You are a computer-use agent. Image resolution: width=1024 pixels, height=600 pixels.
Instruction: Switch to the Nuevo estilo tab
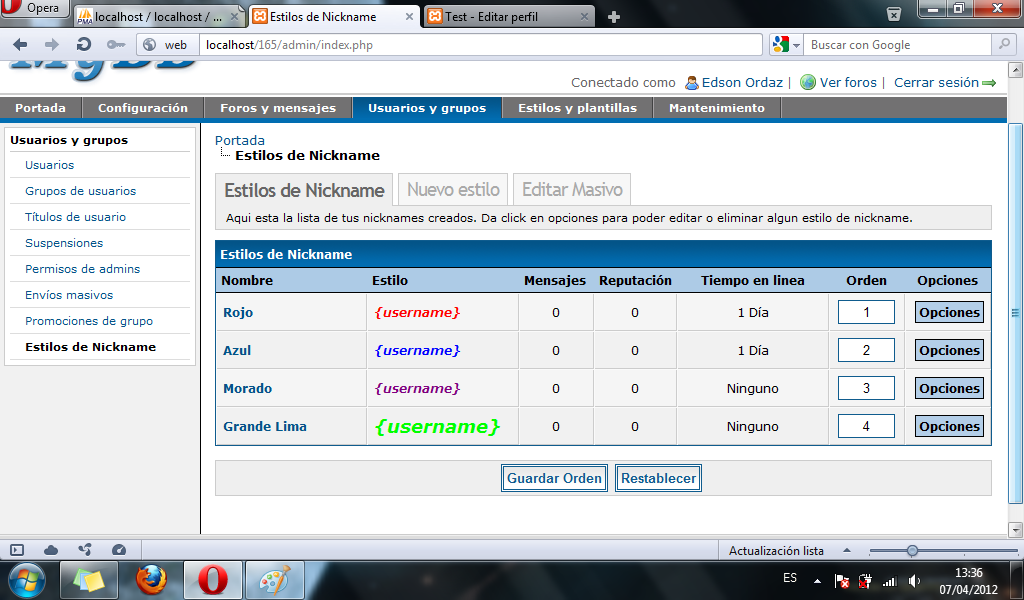pyautogui.click(x=453, y=189)
